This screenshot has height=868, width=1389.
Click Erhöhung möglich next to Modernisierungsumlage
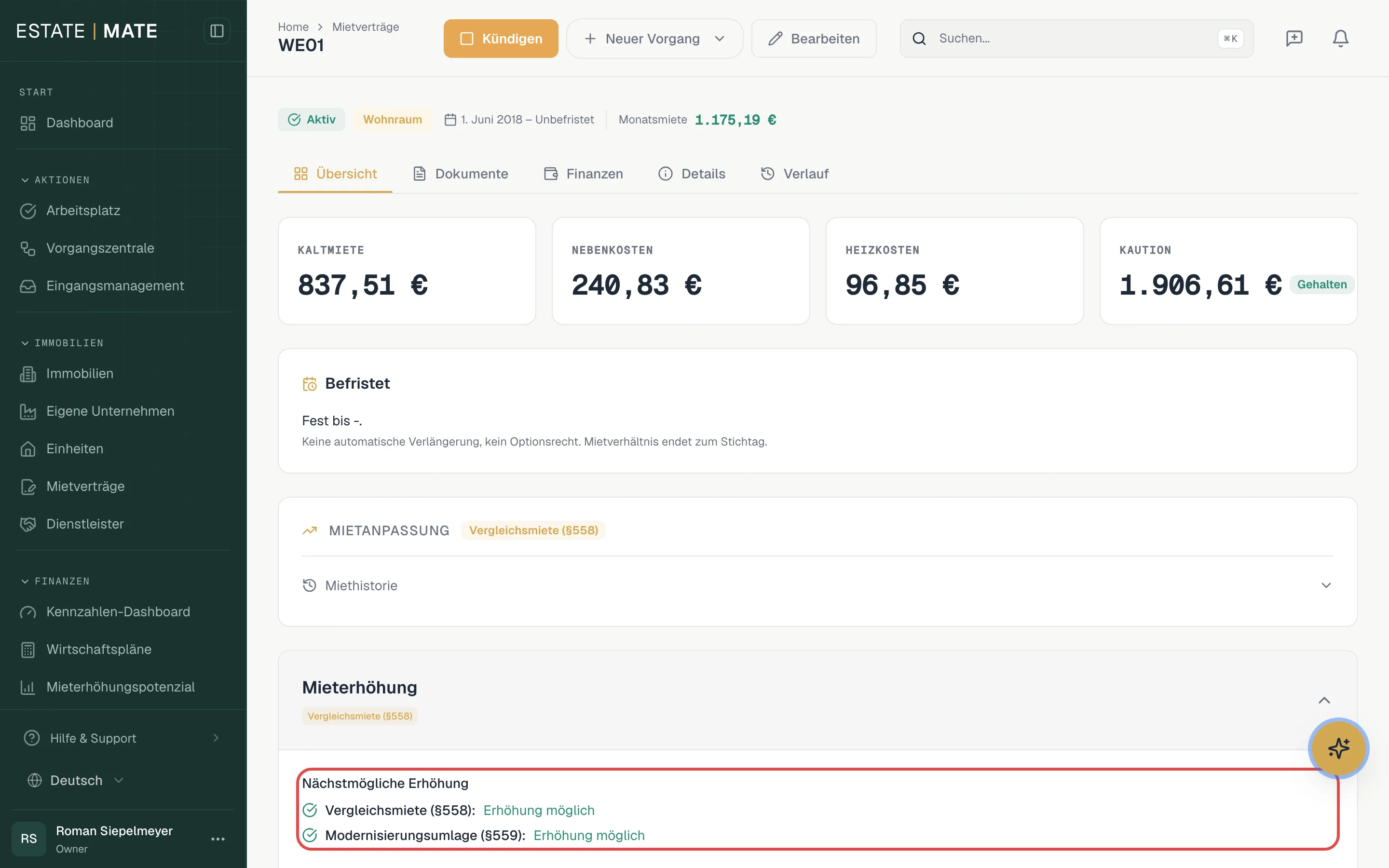[589, 835]
